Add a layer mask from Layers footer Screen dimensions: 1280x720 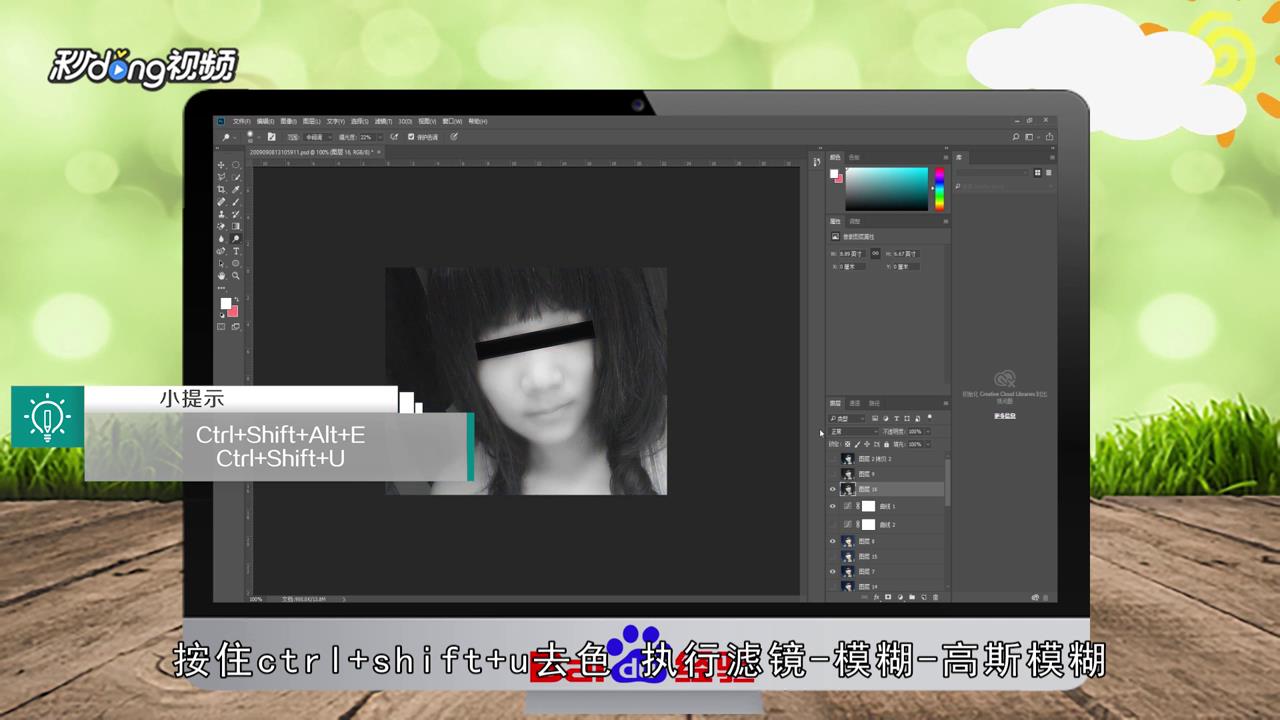point(888,597)
